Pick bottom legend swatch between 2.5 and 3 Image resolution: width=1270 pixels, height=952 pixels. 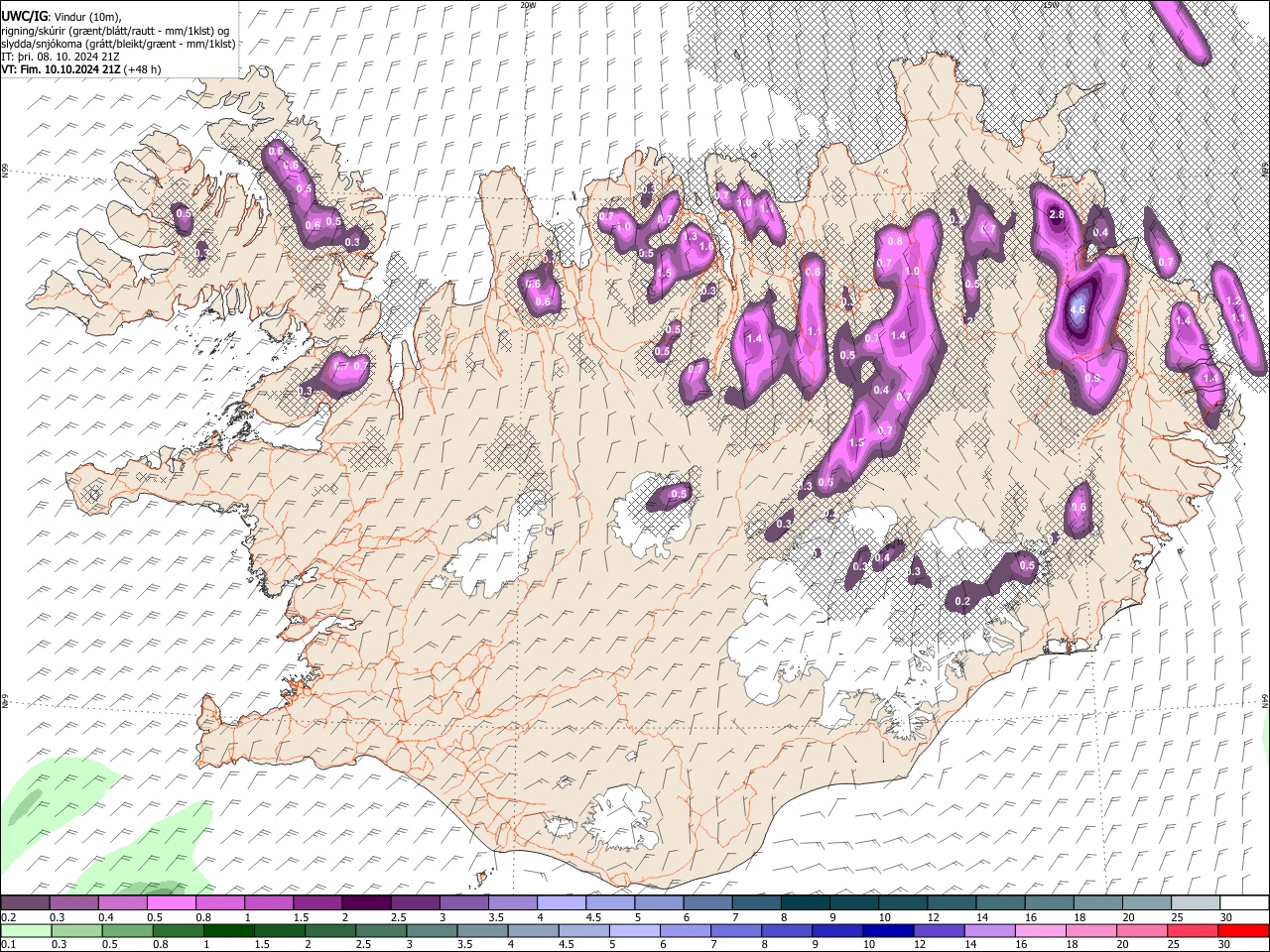point(380,930)
